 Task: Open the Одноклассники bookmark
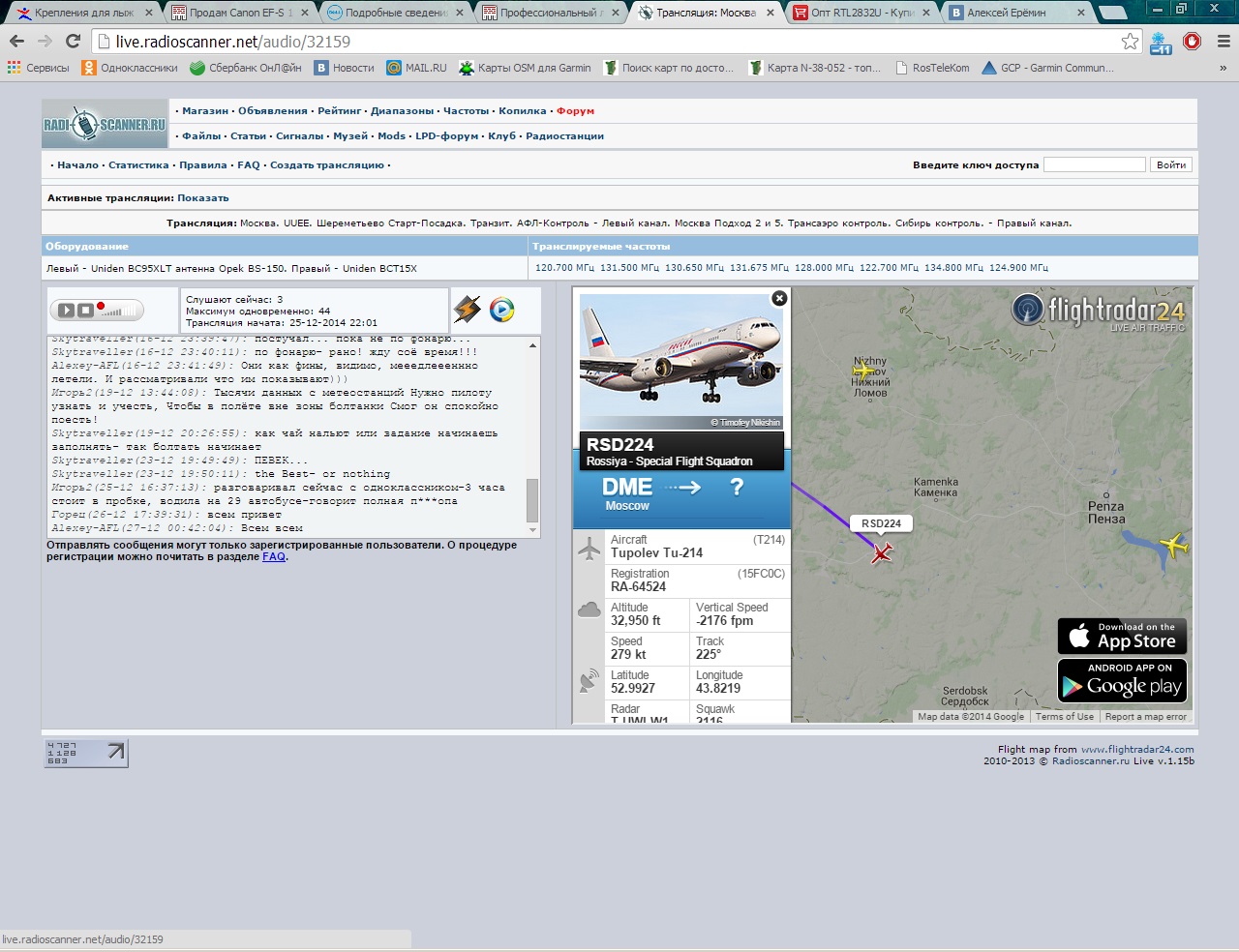click(x=130, y=68)
